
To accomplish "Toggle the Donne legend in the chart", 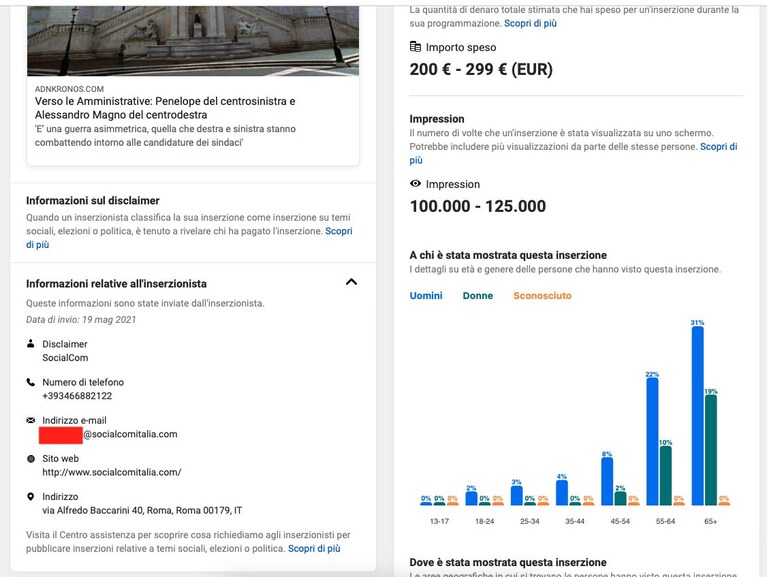I will coord(477,296).
